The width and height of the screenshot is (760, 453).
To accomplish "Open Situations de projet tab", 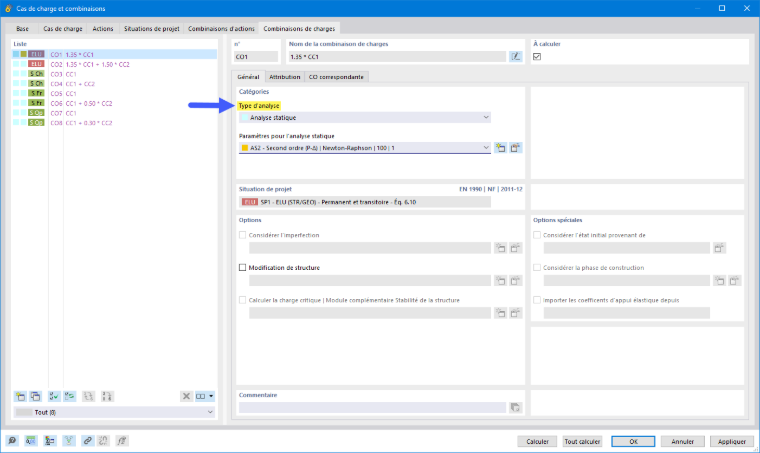I will tap(152, 29).
